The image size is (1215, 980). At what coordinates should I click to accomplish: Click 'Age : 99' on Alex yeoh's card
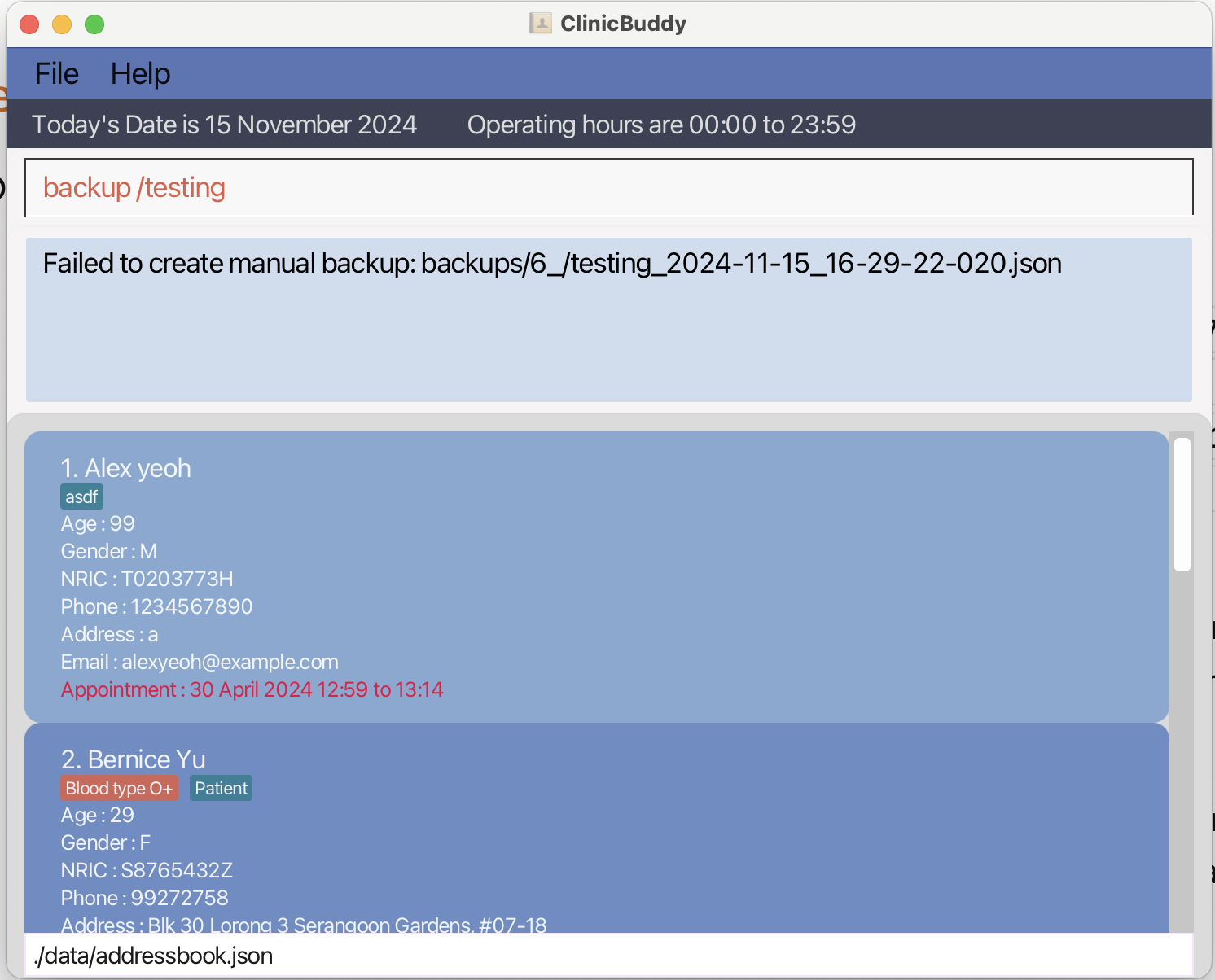click(x=98, y=523)
